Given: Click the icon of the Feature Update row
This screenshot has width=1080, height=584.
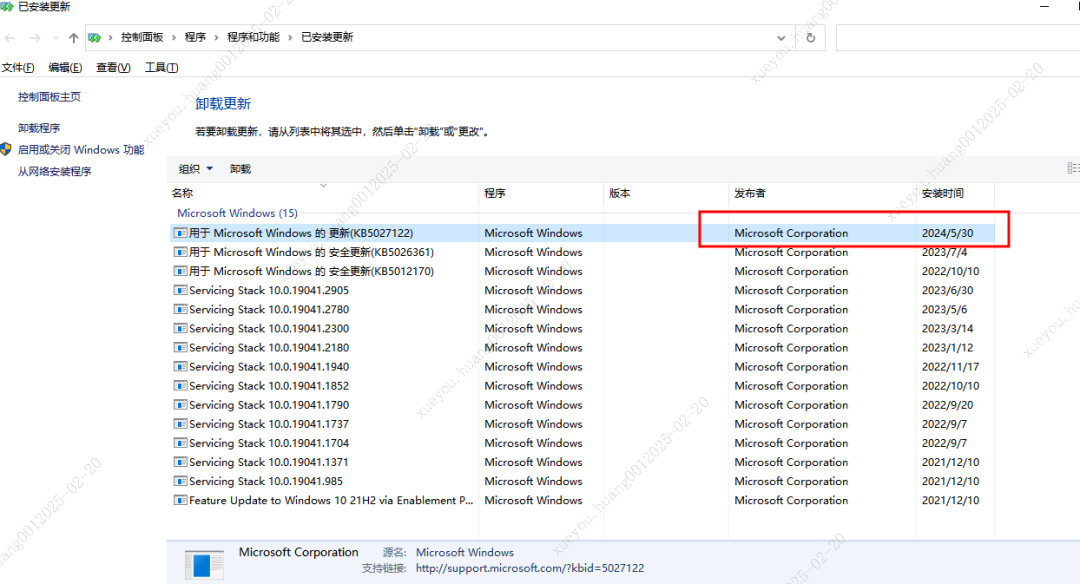Looking at the screenshot, I should [180, 501].
